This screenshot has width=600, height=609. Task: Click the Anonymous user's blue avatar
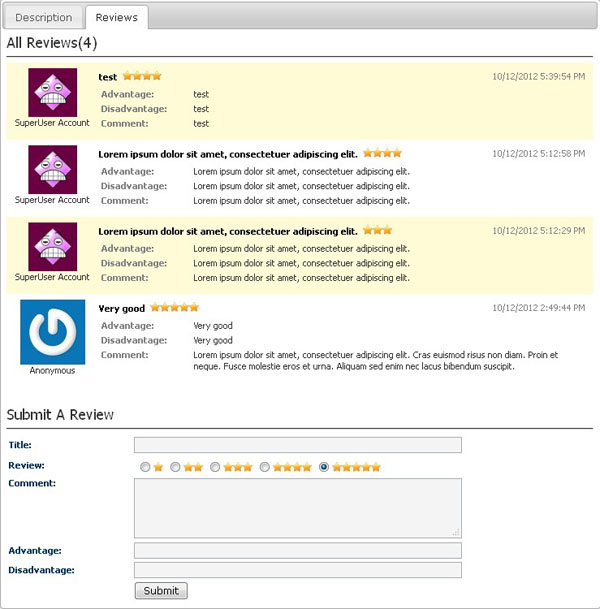point(52,332)
